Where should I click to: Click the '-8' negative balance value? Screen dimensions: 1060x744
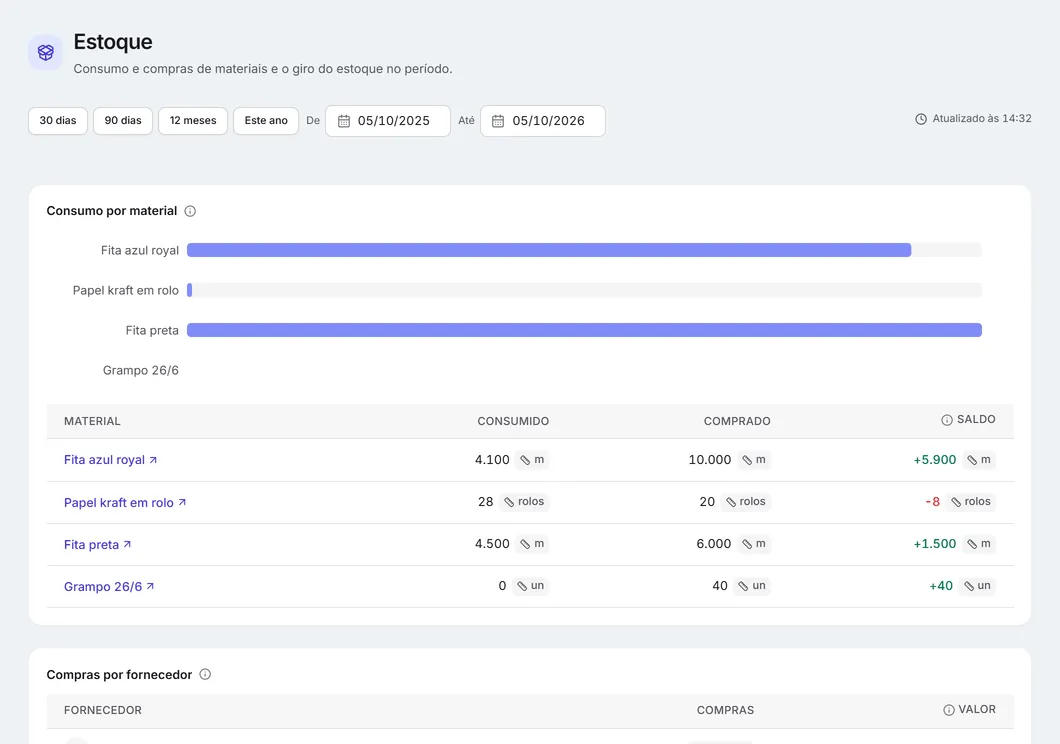(933, 501)
